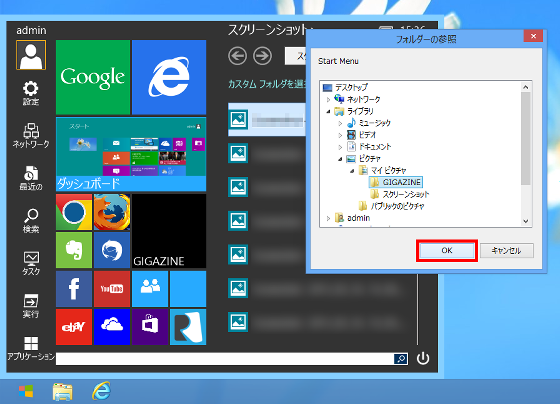Open Task (タスク) in sidebar

pyautogui.click(x=31, y=263)
